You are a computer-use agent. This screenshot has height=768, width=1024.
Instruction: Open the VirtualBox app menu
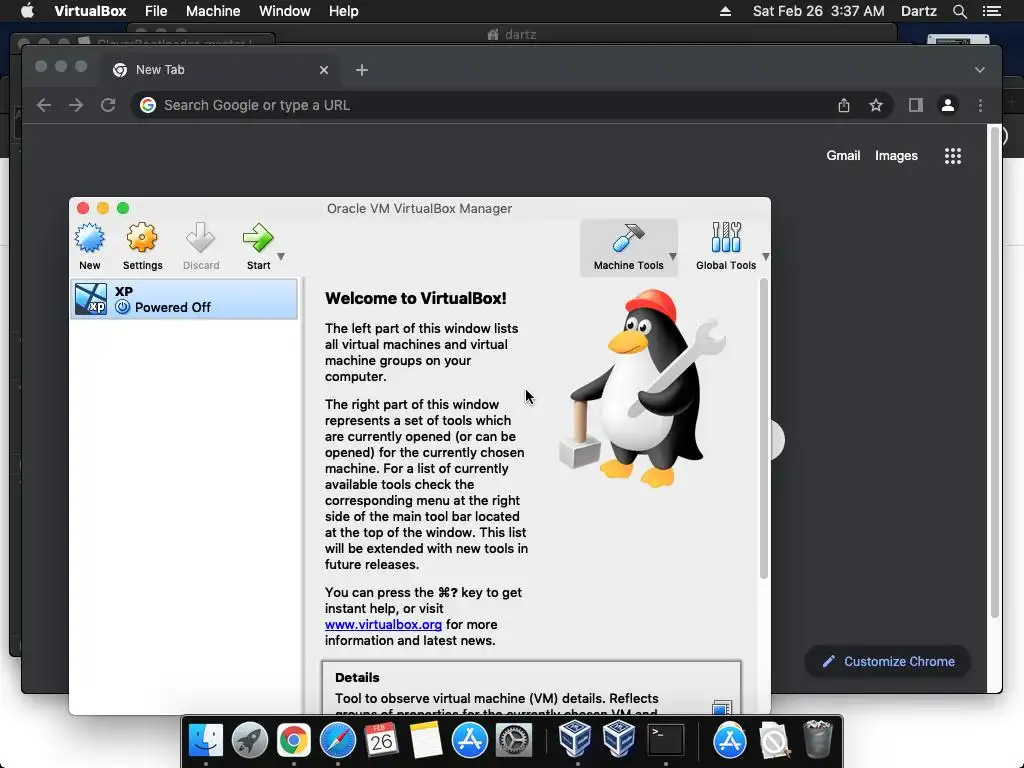click(x=90, y=11)
